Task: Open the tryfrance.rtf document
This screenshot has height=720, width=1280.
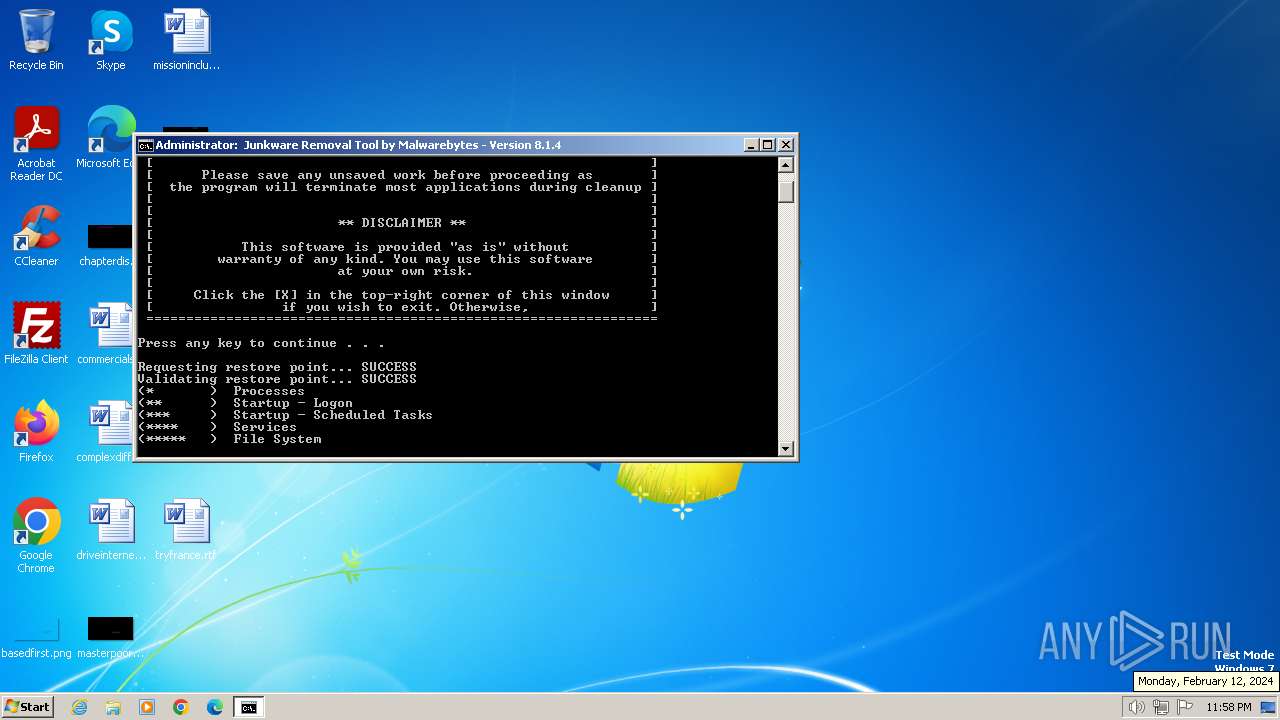Action: click(x=186, y=530)
